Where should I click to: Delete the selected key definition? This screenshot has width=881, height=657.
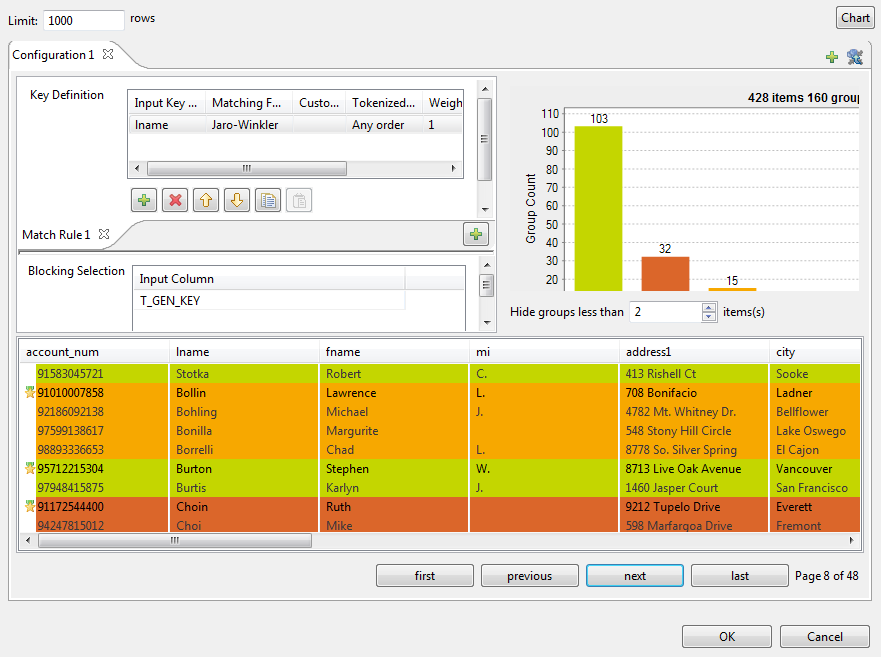pos(175,200)
